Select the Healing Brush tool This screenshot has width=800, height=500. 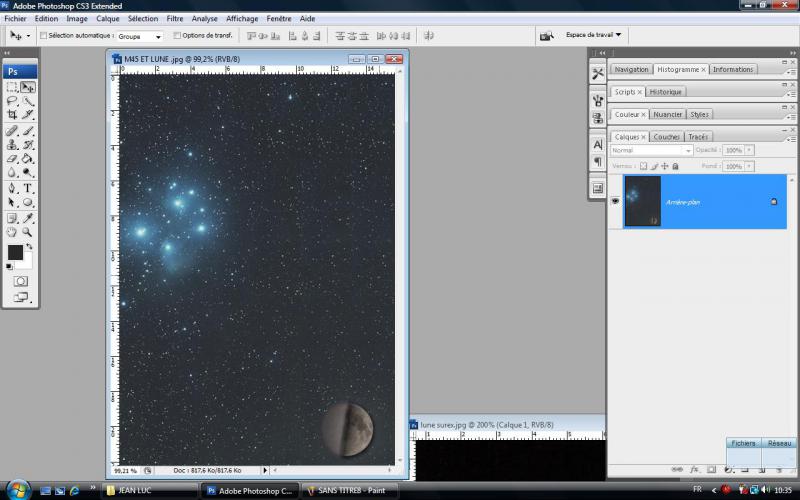tap(12, 131)
